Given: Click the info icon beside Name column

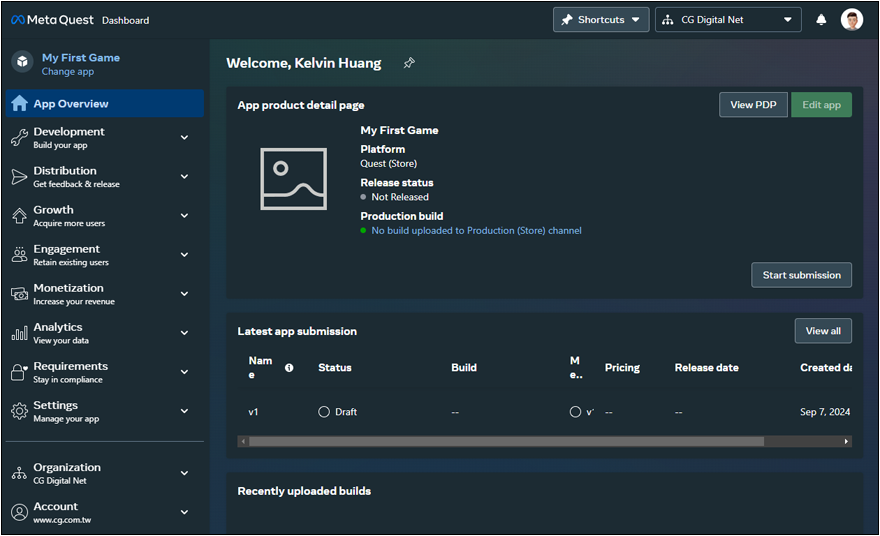Looking at the screenshot, I should 289,368.
